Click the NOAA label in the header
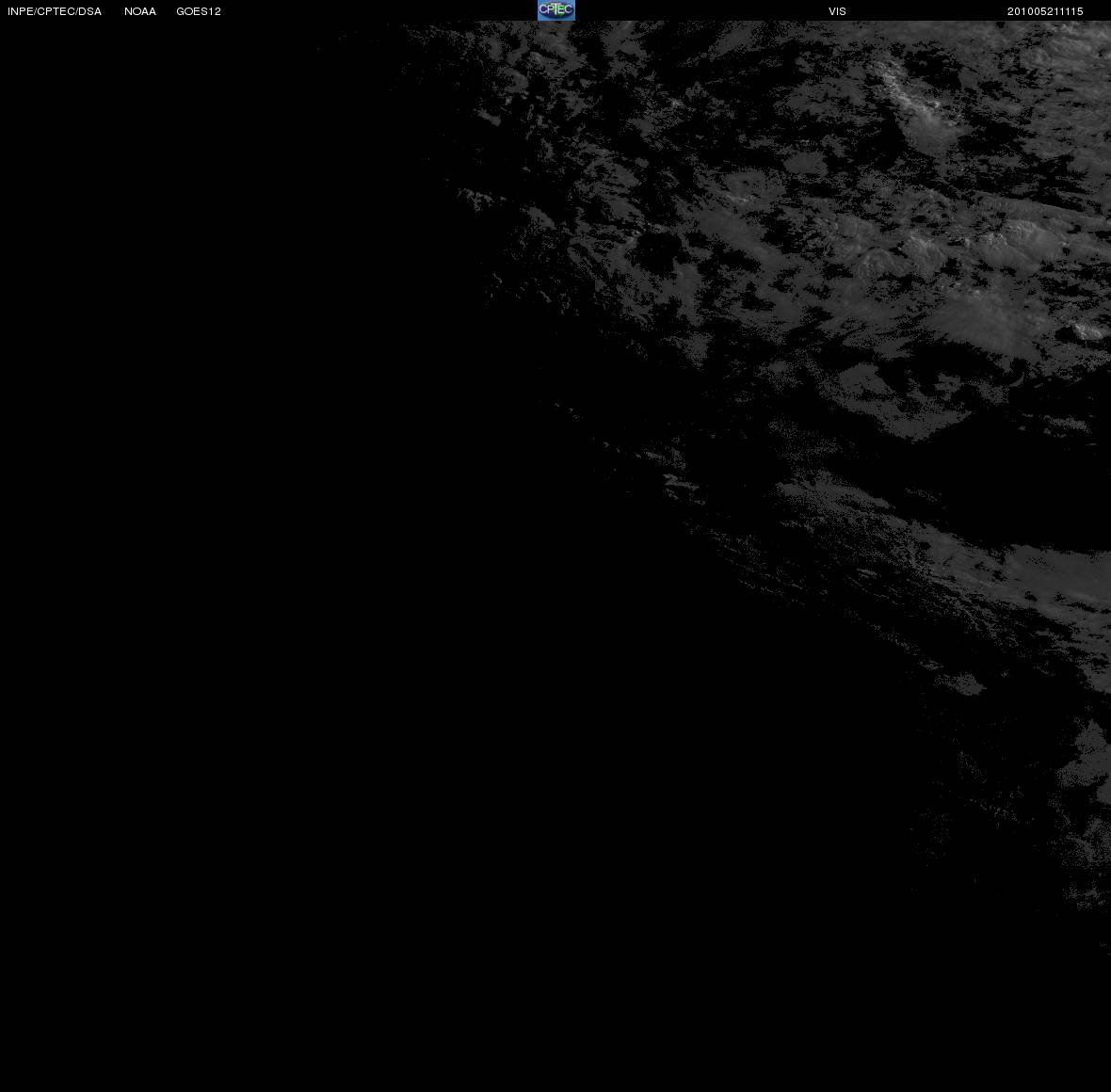The width and height of the screenshot is (1111, 1092). (x=140, y=11)
